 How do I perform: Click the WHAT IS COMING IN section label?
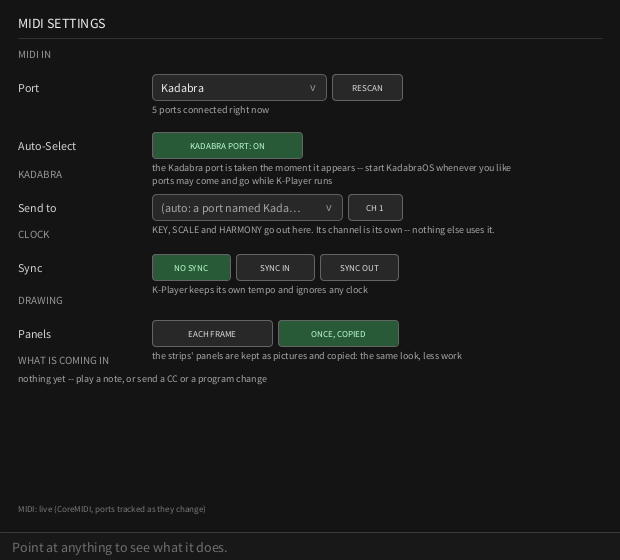coord(63,360)
